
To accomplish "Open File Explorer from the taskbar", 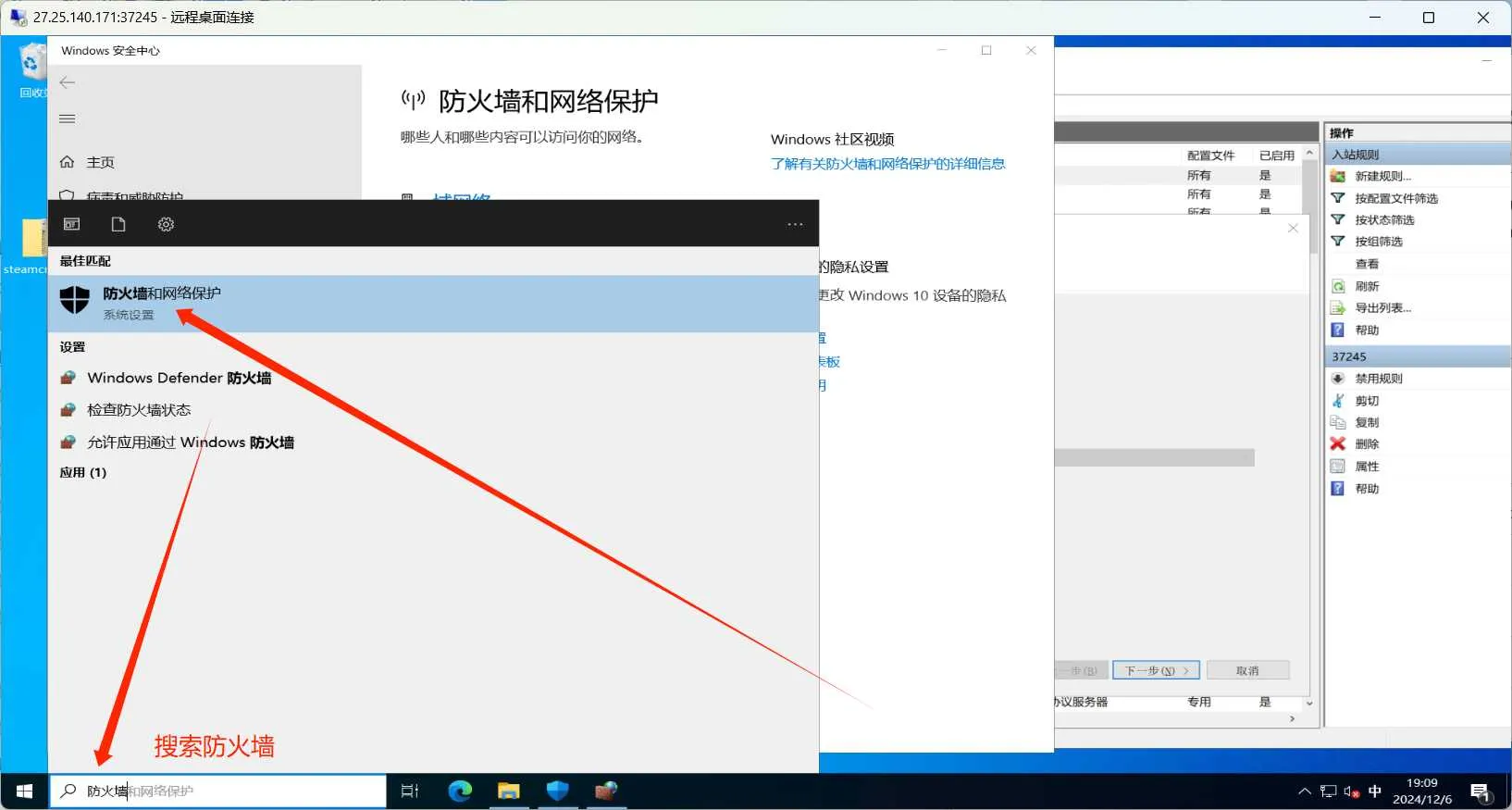I will (508, 791).
